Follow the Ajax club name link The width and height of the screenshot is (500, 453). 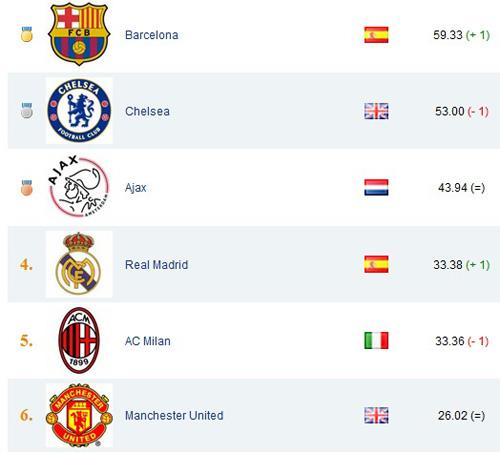pos(136,188)
